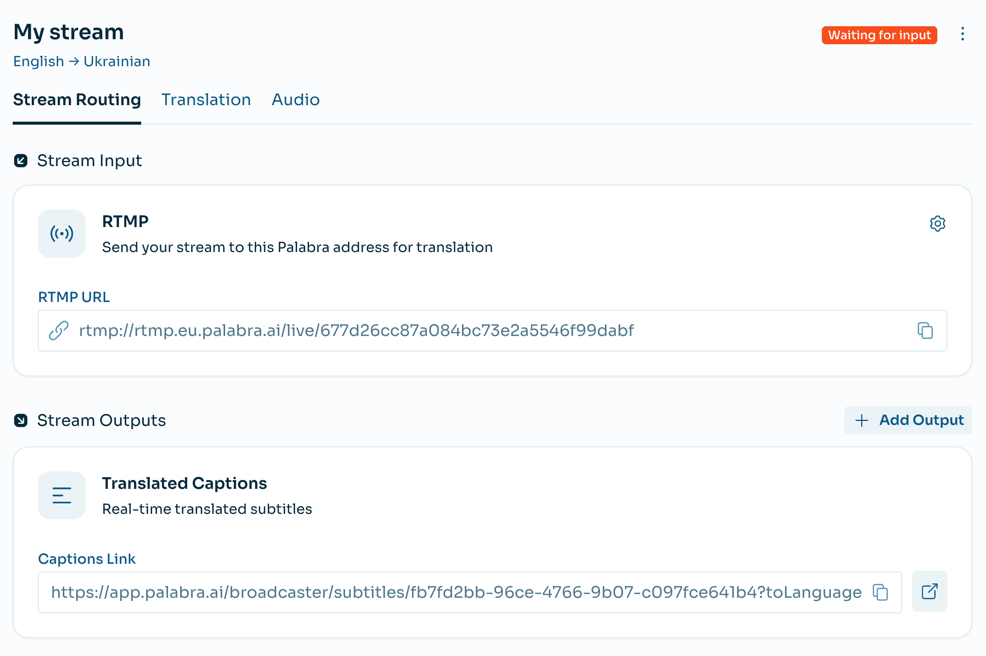Click the Waiting for input status badge
The image size is (986, 656).
[879, 35]
